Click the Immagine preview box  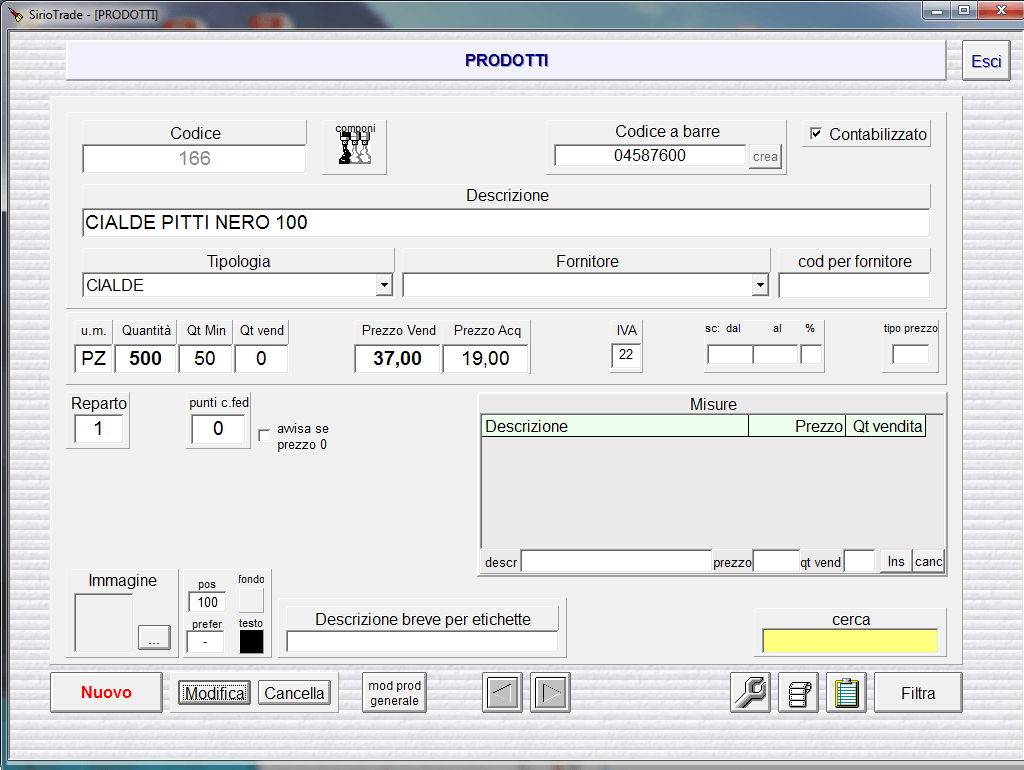click(104, 622)
